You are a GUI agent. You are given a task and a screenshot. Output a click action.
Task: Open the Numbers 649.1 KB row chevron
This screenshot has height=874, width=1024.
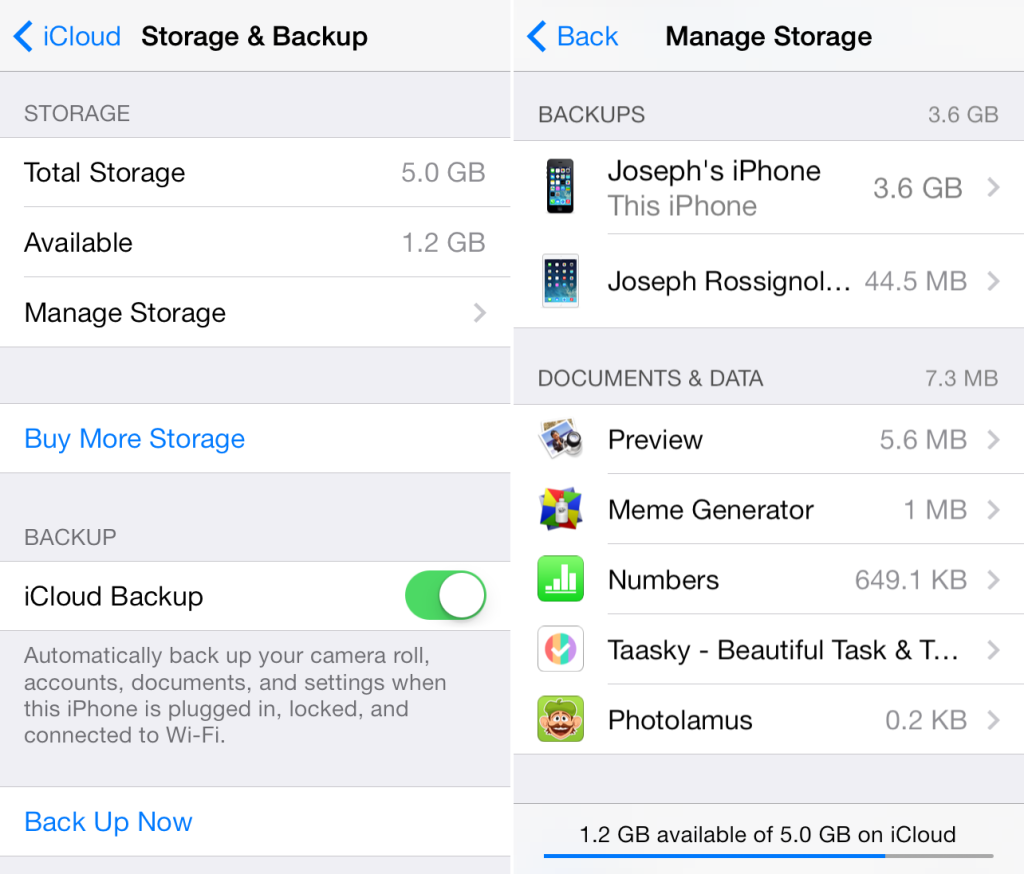(993, 579)
